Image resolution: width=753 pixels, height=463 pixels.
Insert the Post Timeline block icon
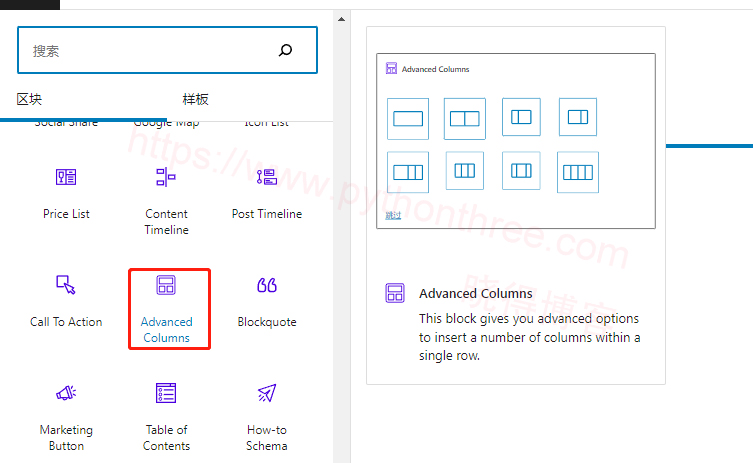click(x=267, y=177)
